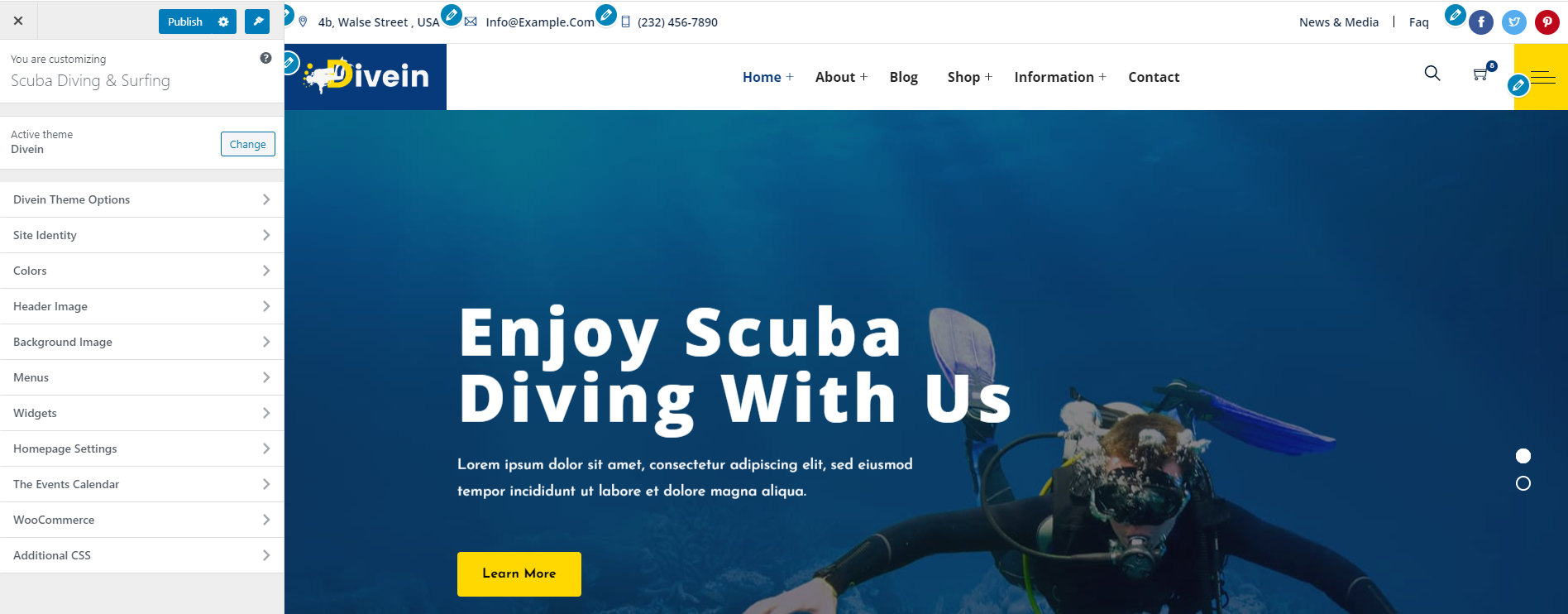The width and height of the screenshot is (1568, 614).
Task: Expand the Additional CSS section
Action: 142,555
